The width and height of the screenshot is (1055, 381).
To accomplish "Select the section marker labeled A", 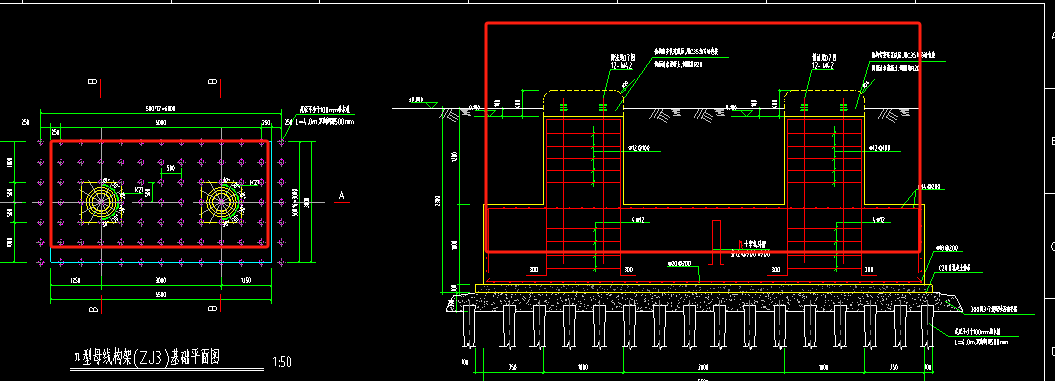I will tap(341, 196).
